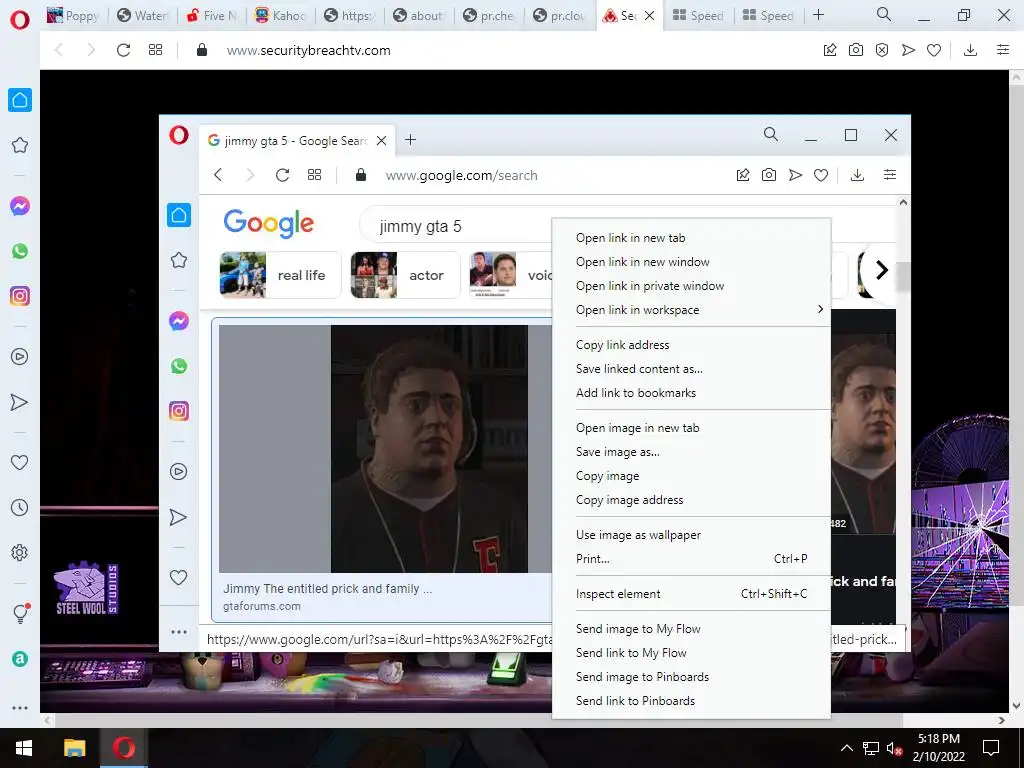Click the Google logo

click(x=268, y=224)
